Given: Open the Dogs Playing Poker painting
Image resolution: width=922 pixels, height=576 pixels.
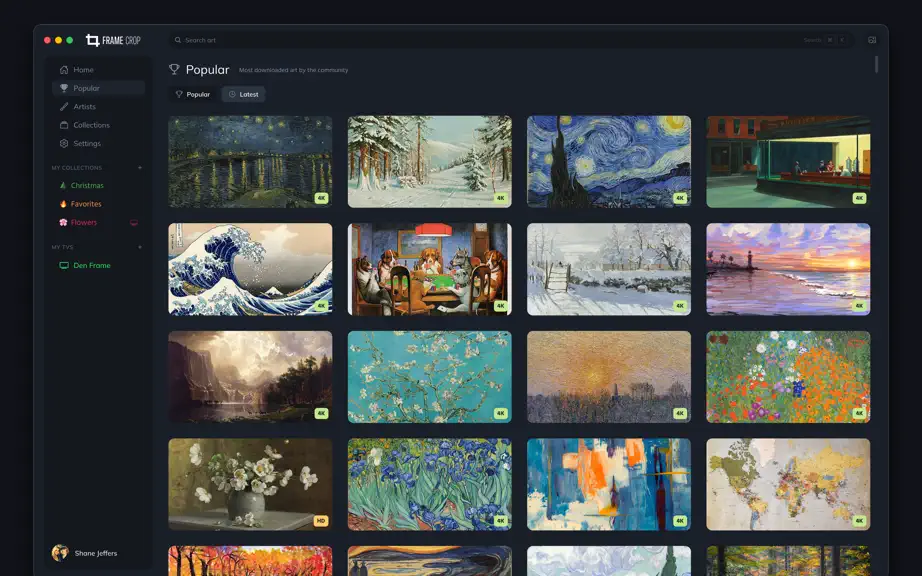Looking at the screenshot, I should pos(430,269).
